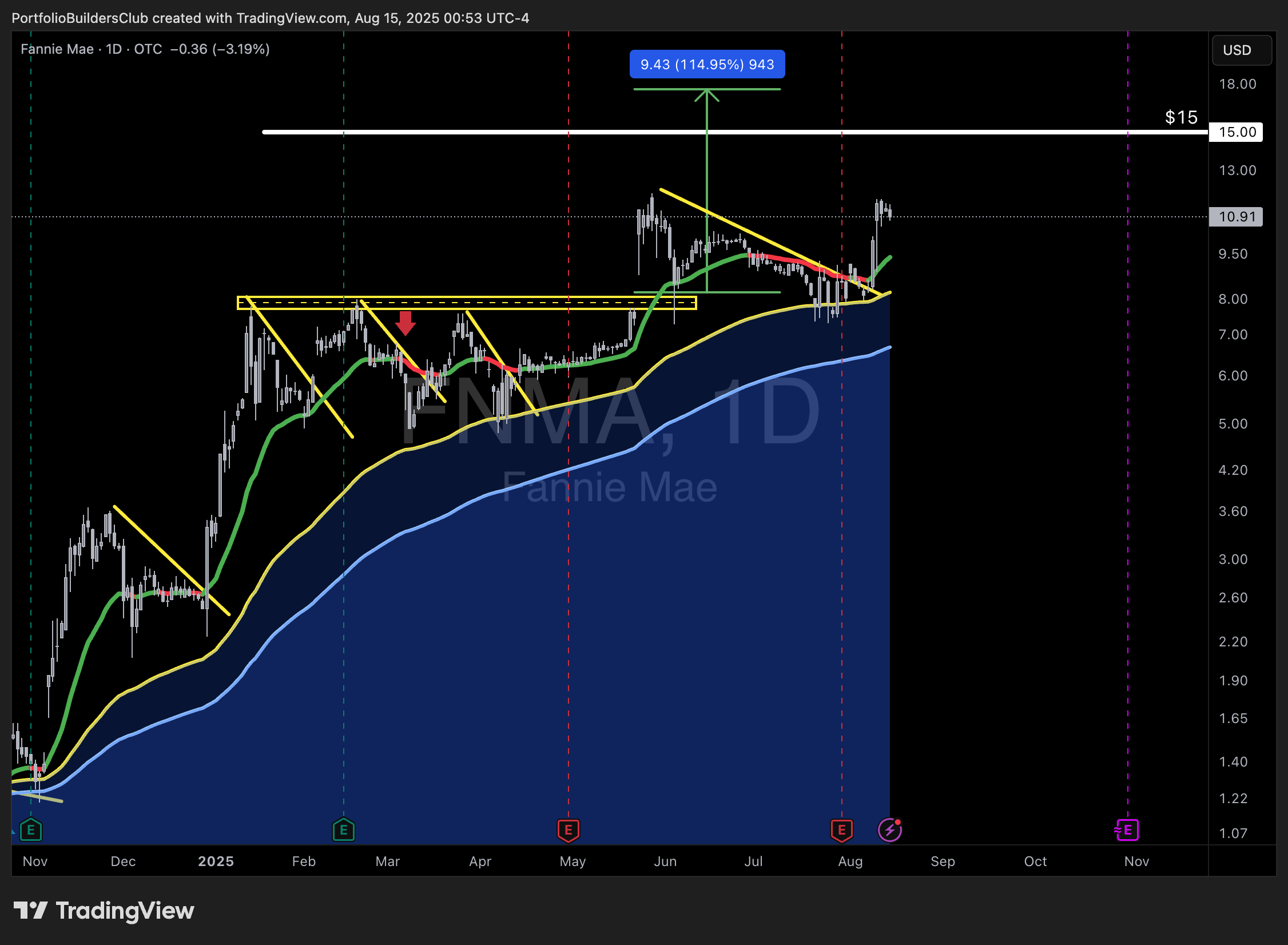Click the Jun label on time axis

click(x=665, y=861)
